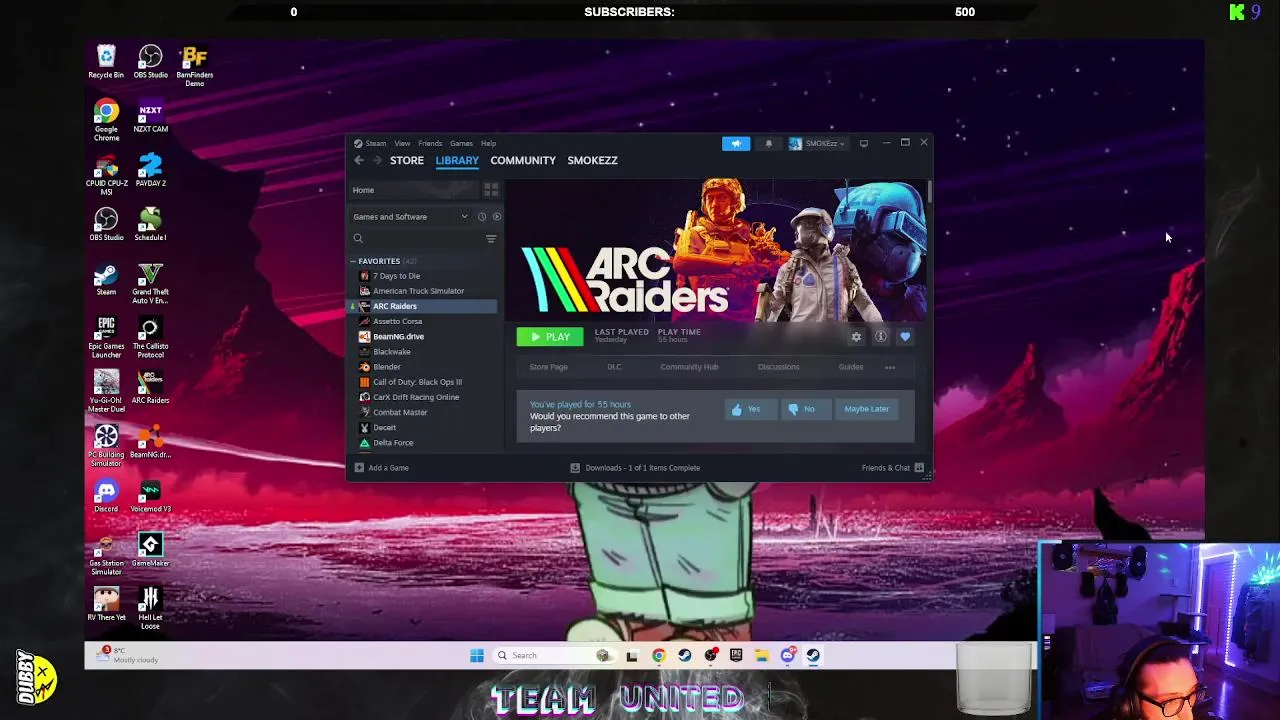Image resolution: width=1280 pixels, height=720 pixels.
Task: Launch RV There Yet desktop shortcut
Action: tap(106, 603)
